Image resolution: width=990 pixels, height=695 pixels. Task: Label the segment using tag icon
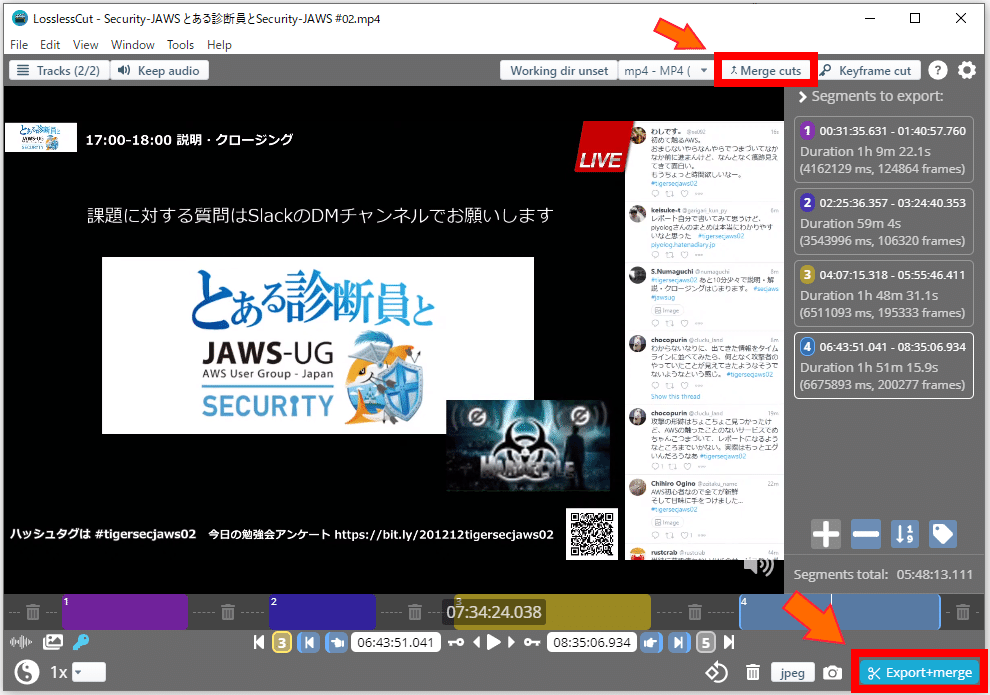coord(943,534)
